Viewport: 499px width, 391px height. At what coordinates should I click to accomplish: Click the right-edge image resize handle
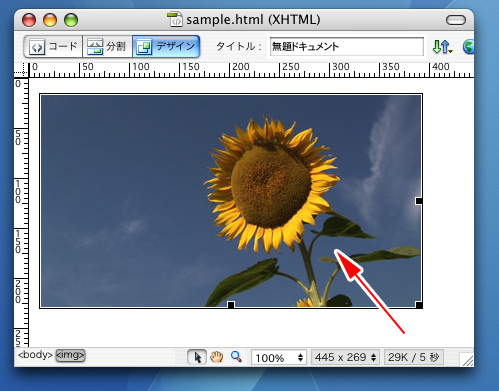(419, 201)
